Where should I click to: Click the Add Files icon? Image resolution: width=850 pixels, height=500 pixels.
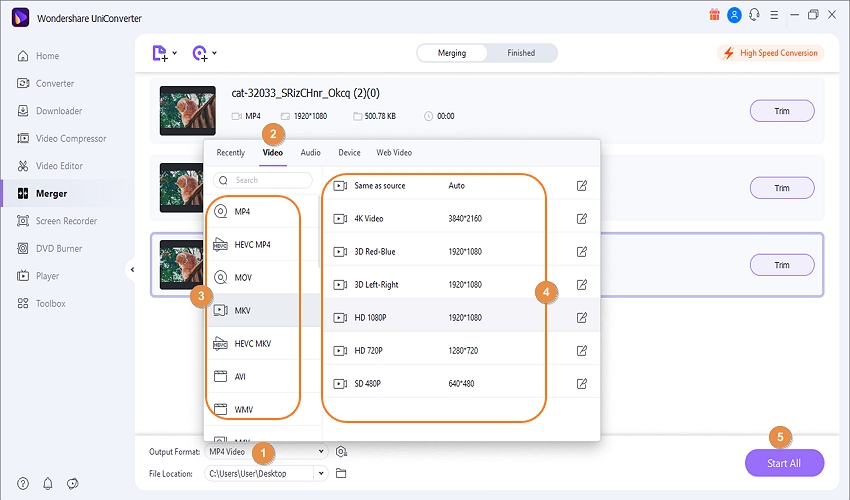[x=160, y=53]
